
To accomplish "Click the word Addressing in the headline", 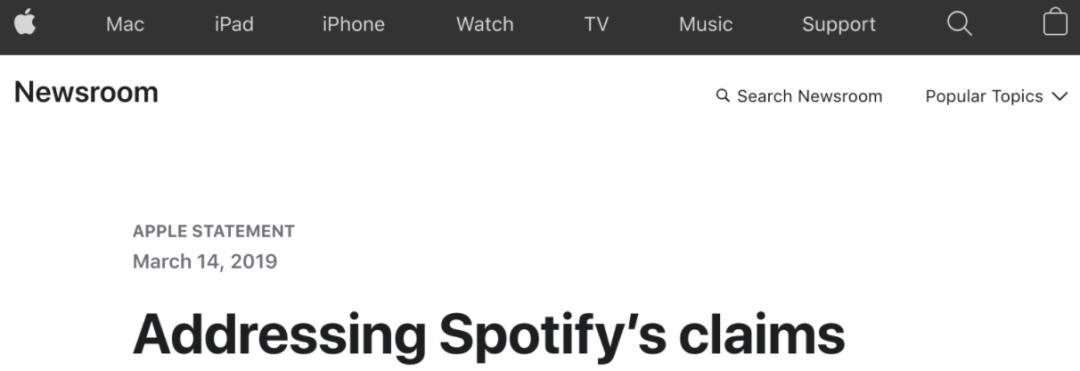I will (x=280, y=335).
